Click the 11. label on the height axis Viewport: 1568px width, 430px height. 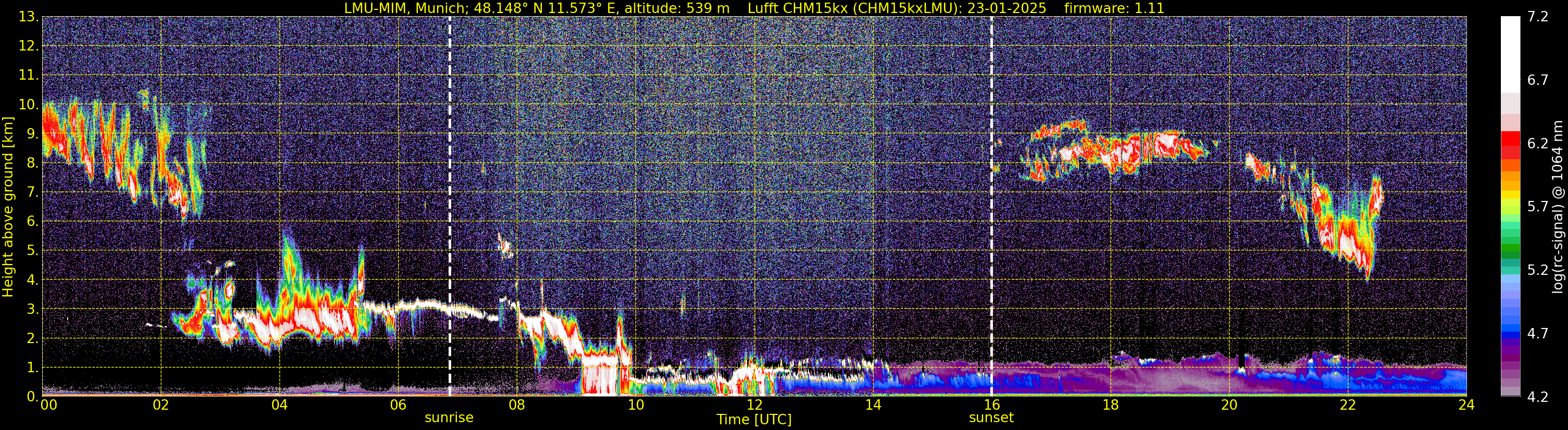coord(28,75)
